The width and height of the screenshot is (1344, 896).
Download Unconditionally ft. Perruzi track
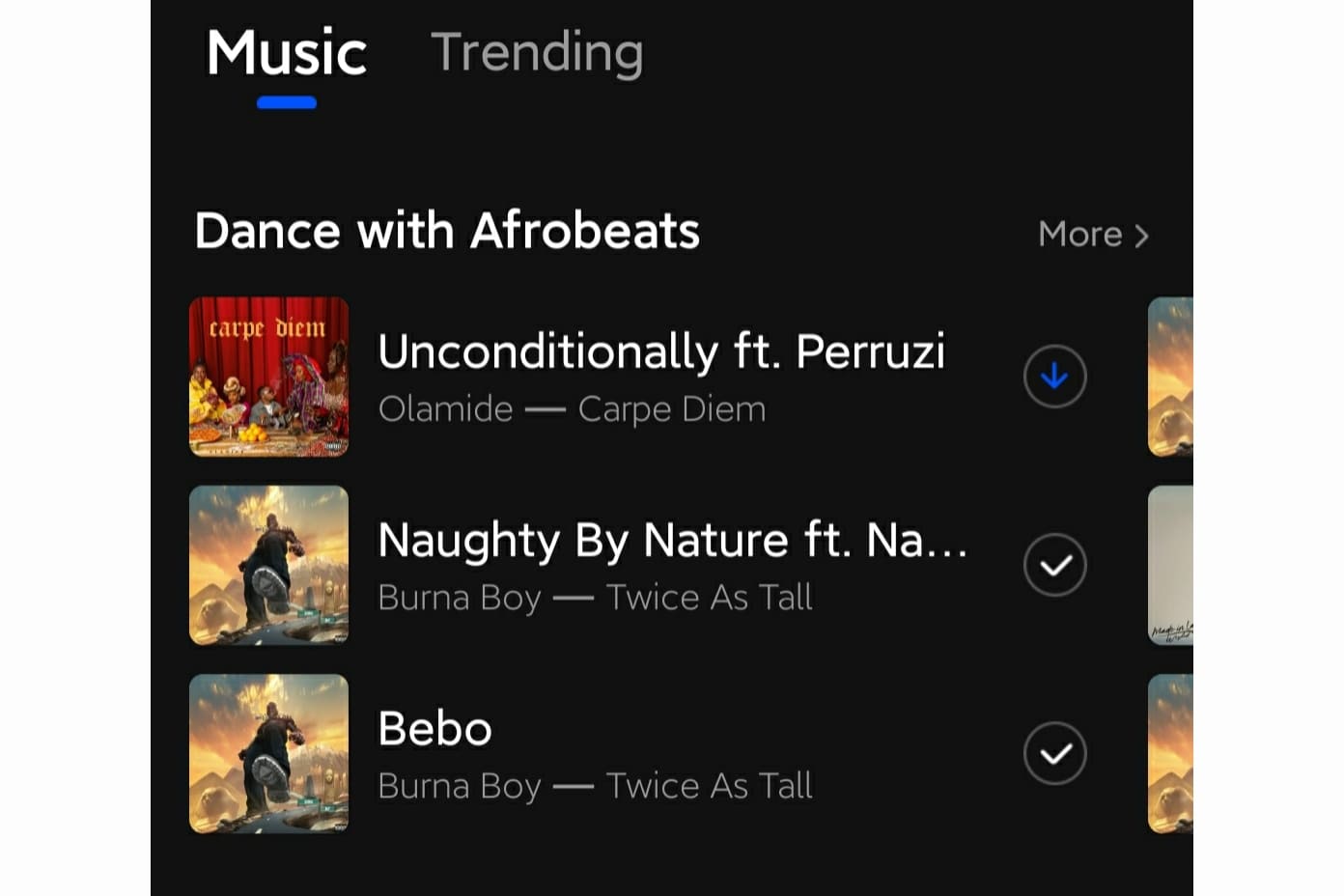1054,376
